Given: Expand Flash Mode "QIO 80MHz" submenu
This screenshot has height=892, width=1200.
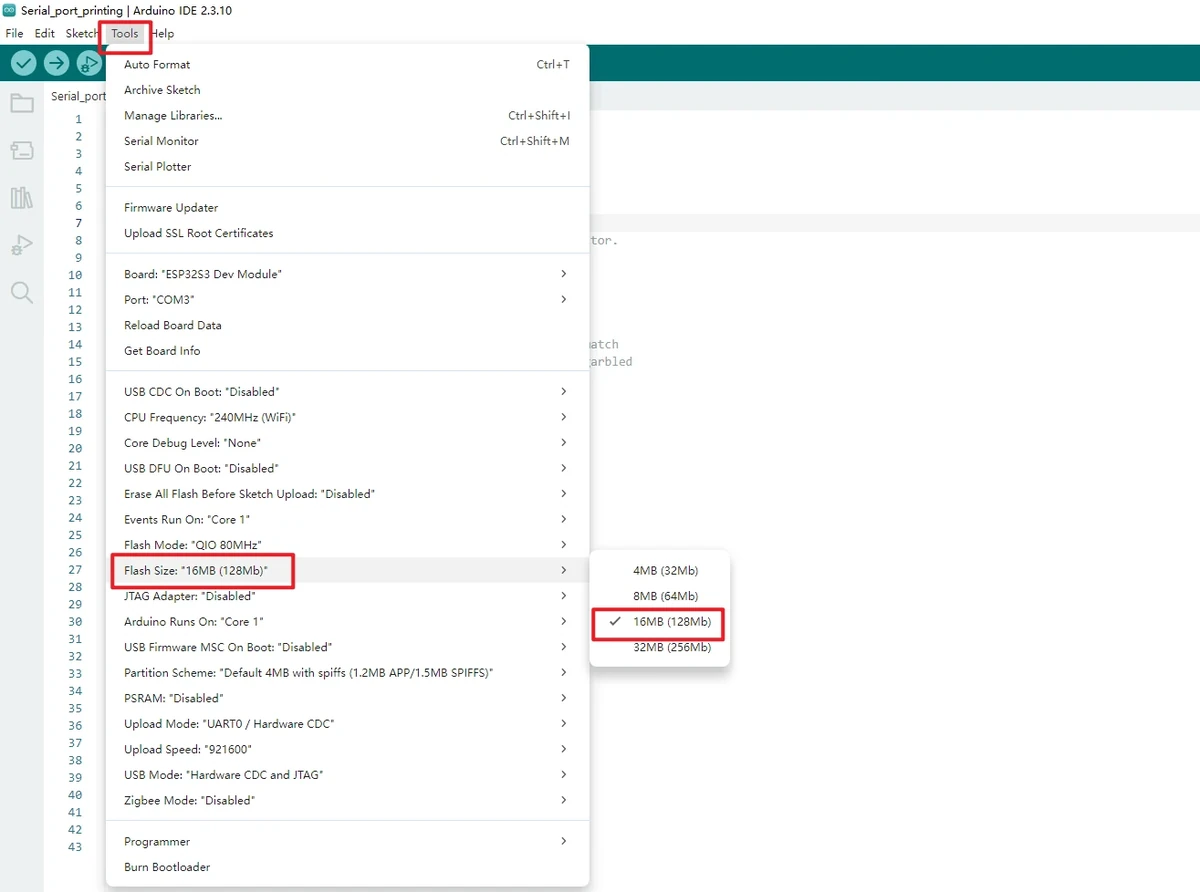Looking at the screenshot, I should pyautogui.click(x=348, y=545).
